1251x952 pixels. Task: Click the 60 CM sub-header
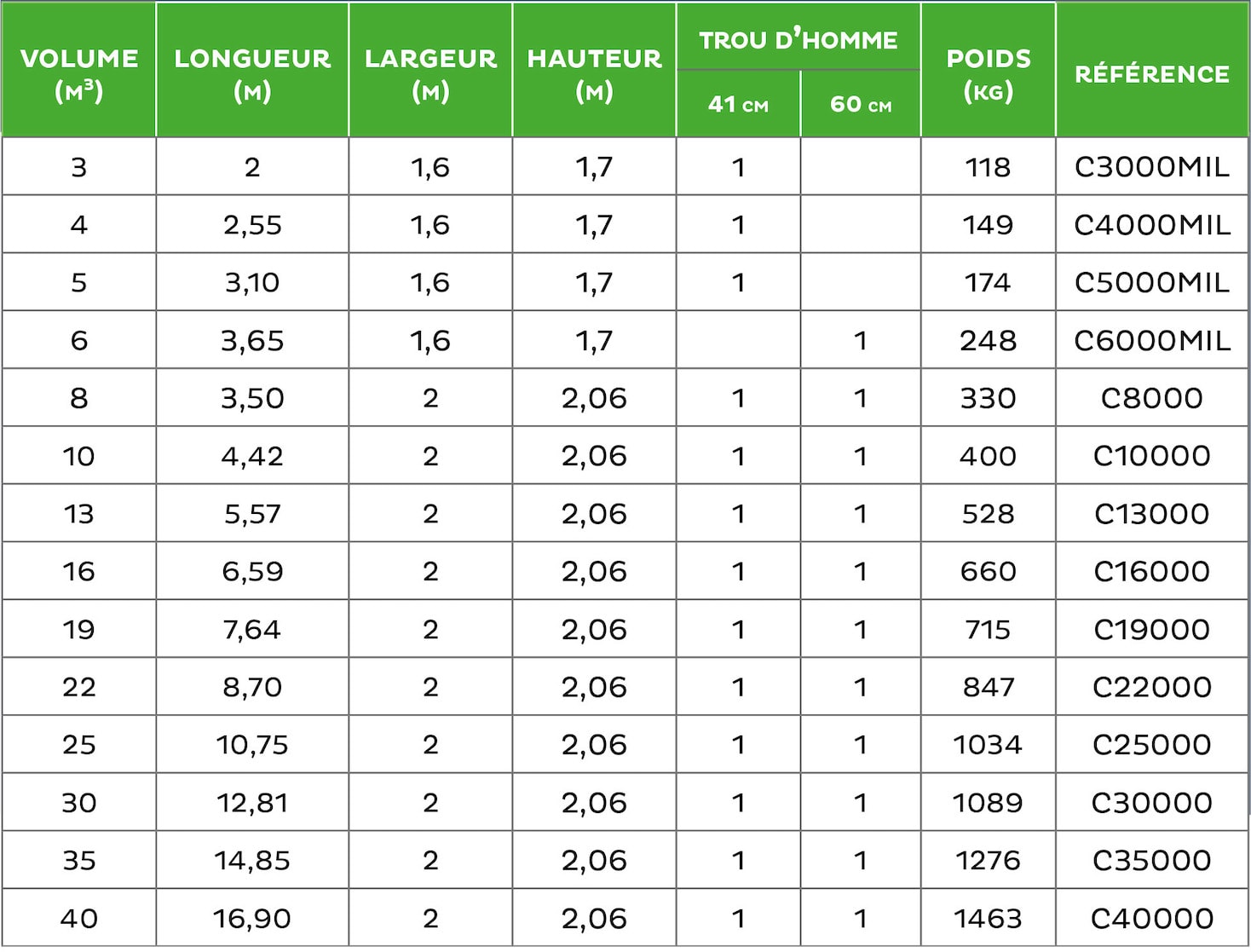point(861,104)
